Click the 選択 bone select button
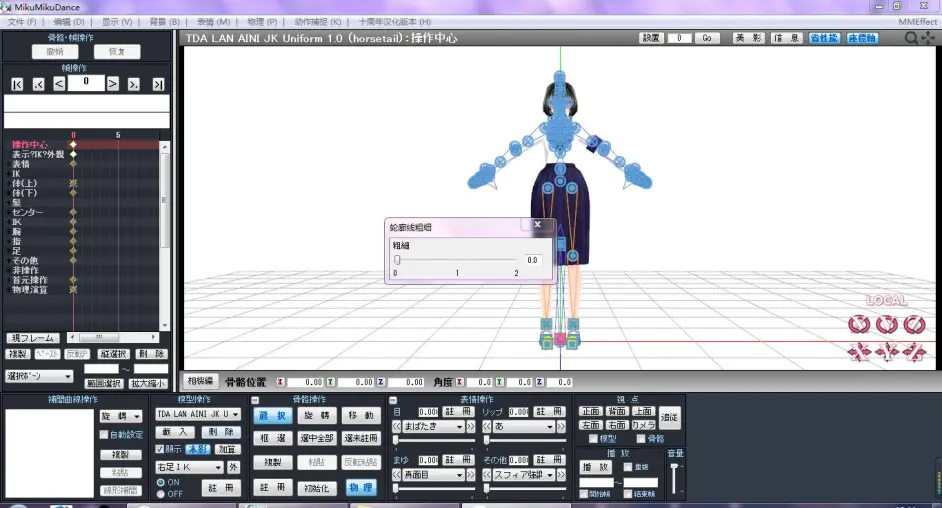The height and width of the screenshot is (508, 942). 273,416
